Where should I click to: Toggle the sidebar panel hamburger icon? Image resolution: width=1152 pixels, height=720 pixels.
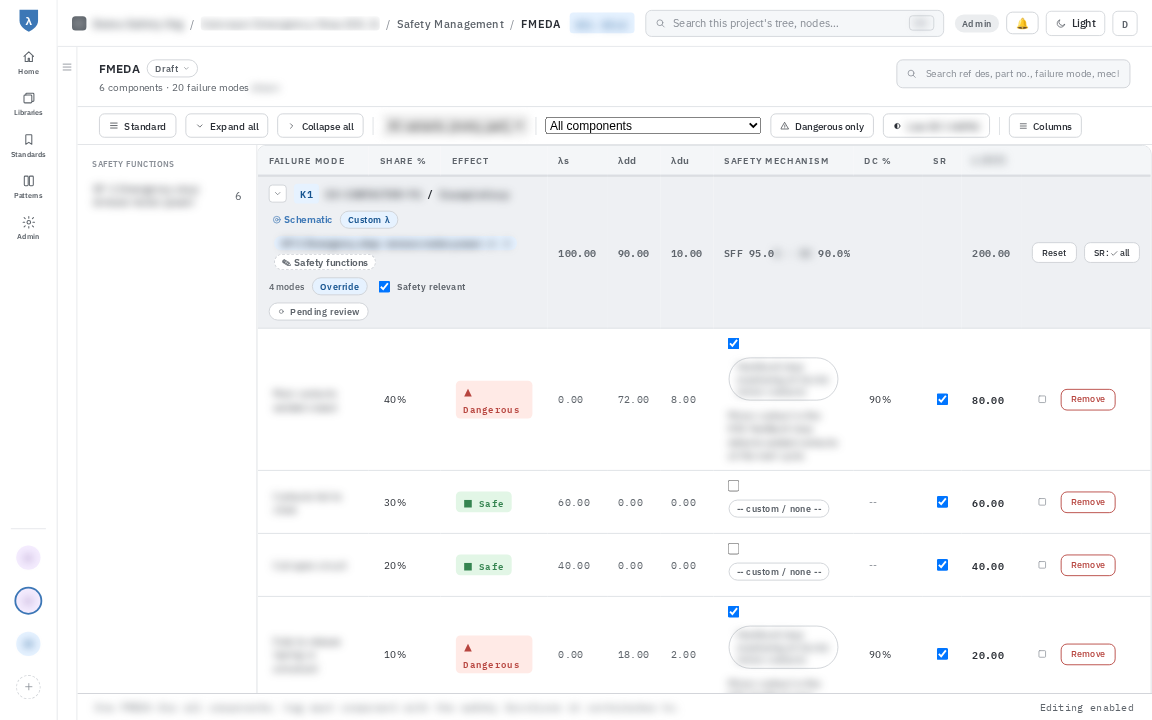pyautogui.click(x=67, y=68)
